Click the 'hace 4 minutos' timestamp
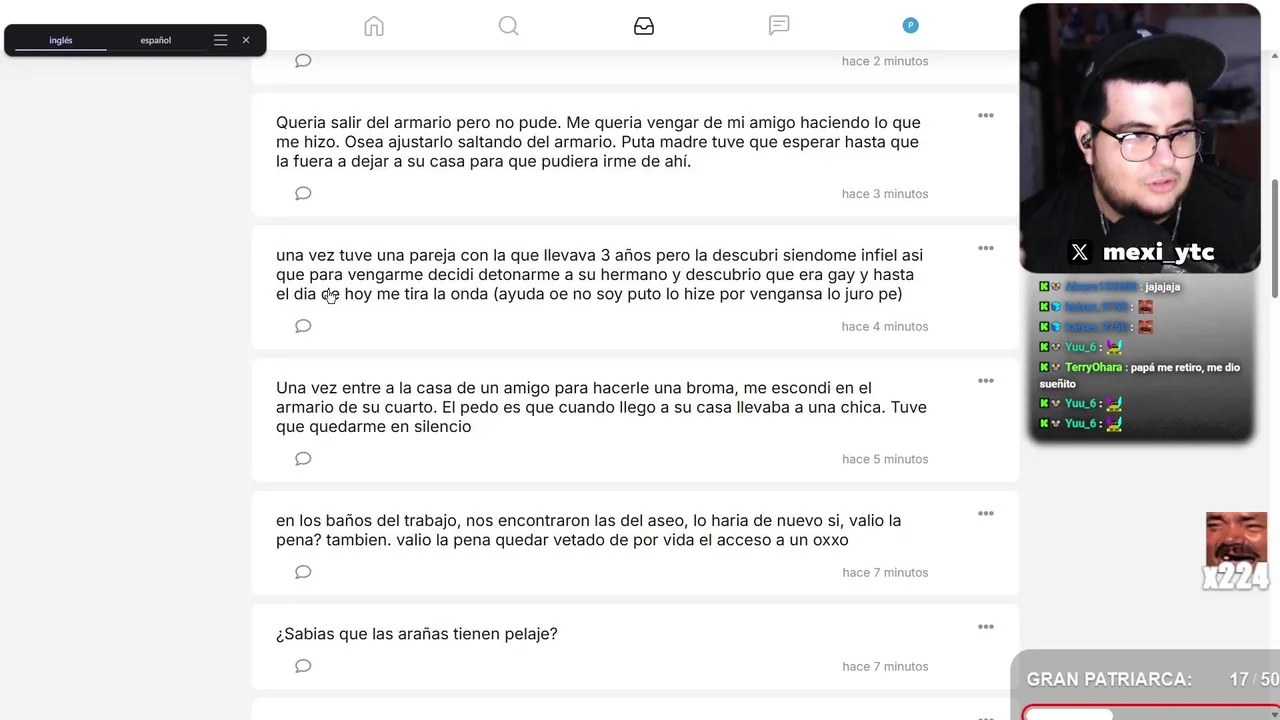 (x=885, y=326)
